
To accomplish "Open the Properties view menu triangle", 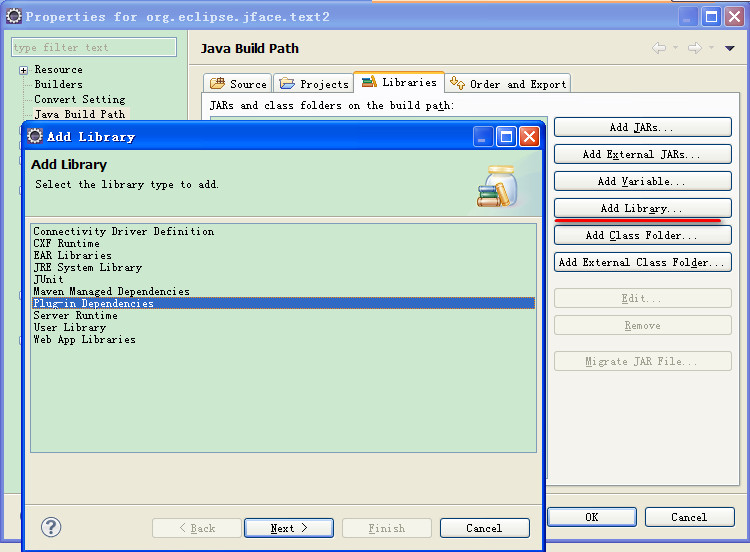I will [x=729, y=48].
